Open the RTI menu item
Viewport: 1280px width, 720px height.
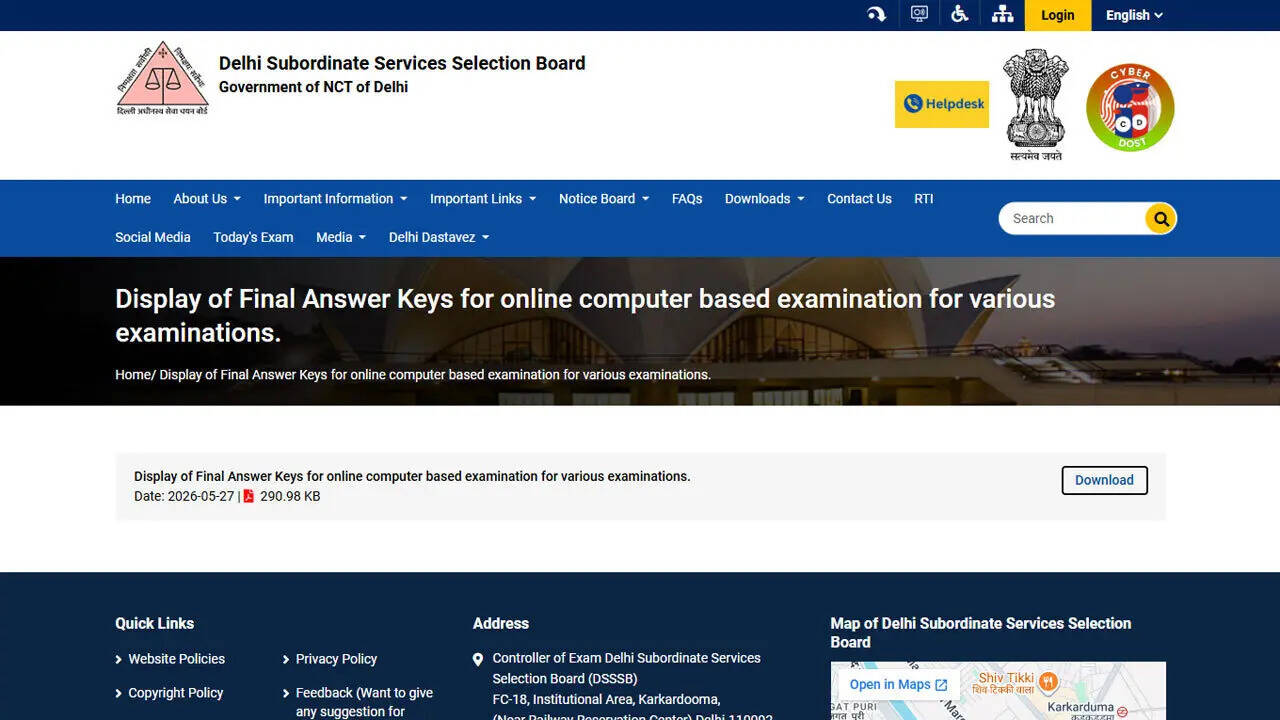924,199
